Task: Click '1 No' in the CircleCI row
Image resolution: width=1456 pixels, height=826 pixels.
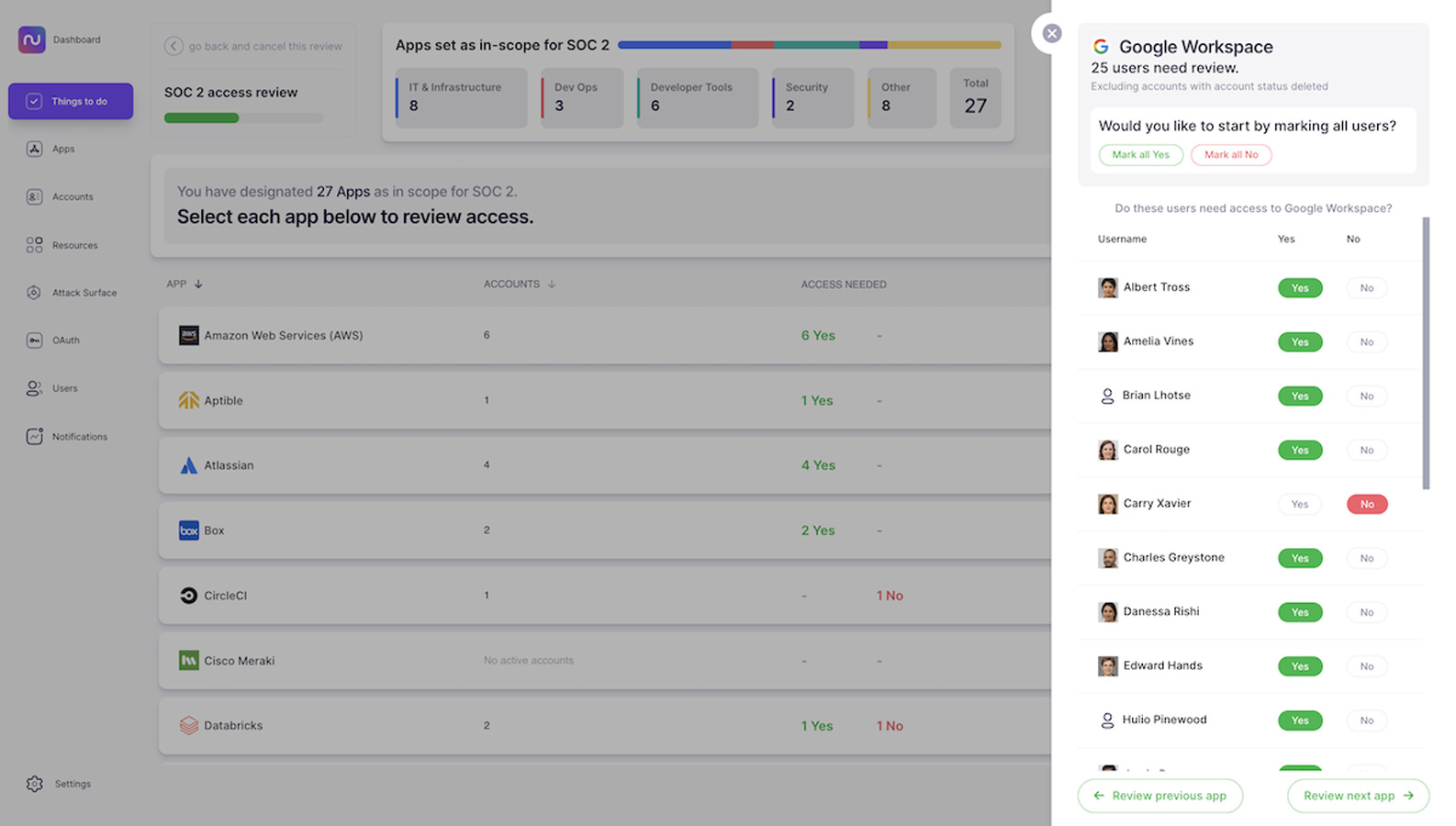Action: [890, 596]
